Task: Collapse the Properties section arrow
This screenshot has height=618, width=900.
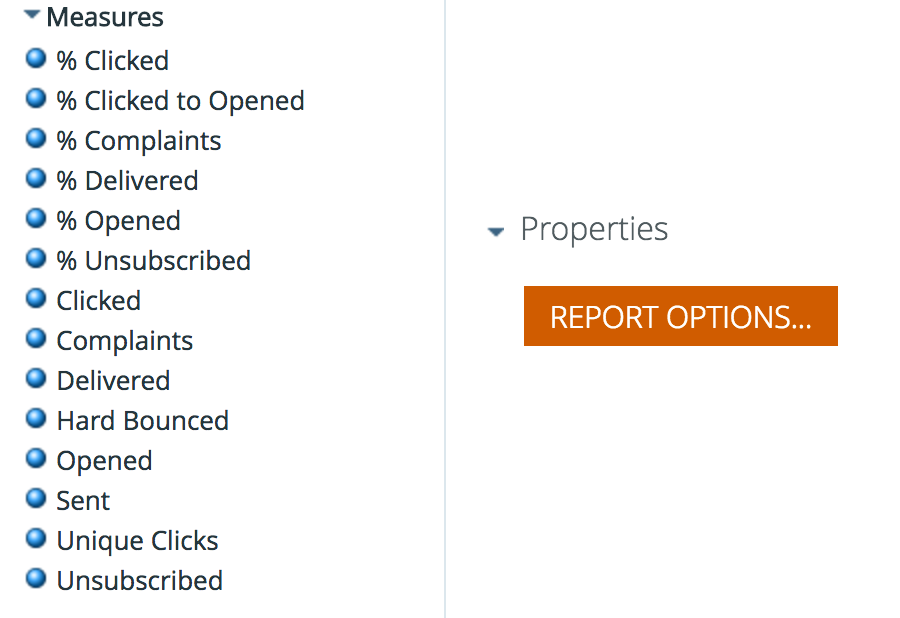Action: (496, 232)
